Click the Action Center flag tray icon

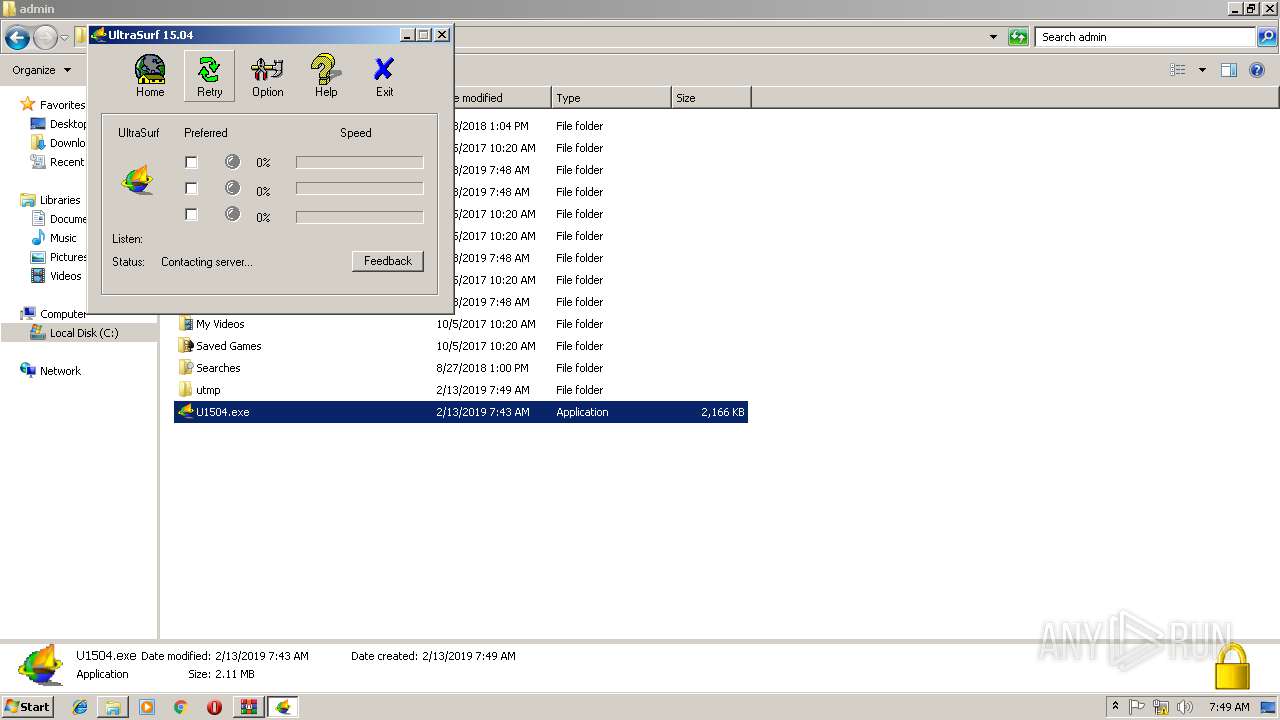point(1137,707)
